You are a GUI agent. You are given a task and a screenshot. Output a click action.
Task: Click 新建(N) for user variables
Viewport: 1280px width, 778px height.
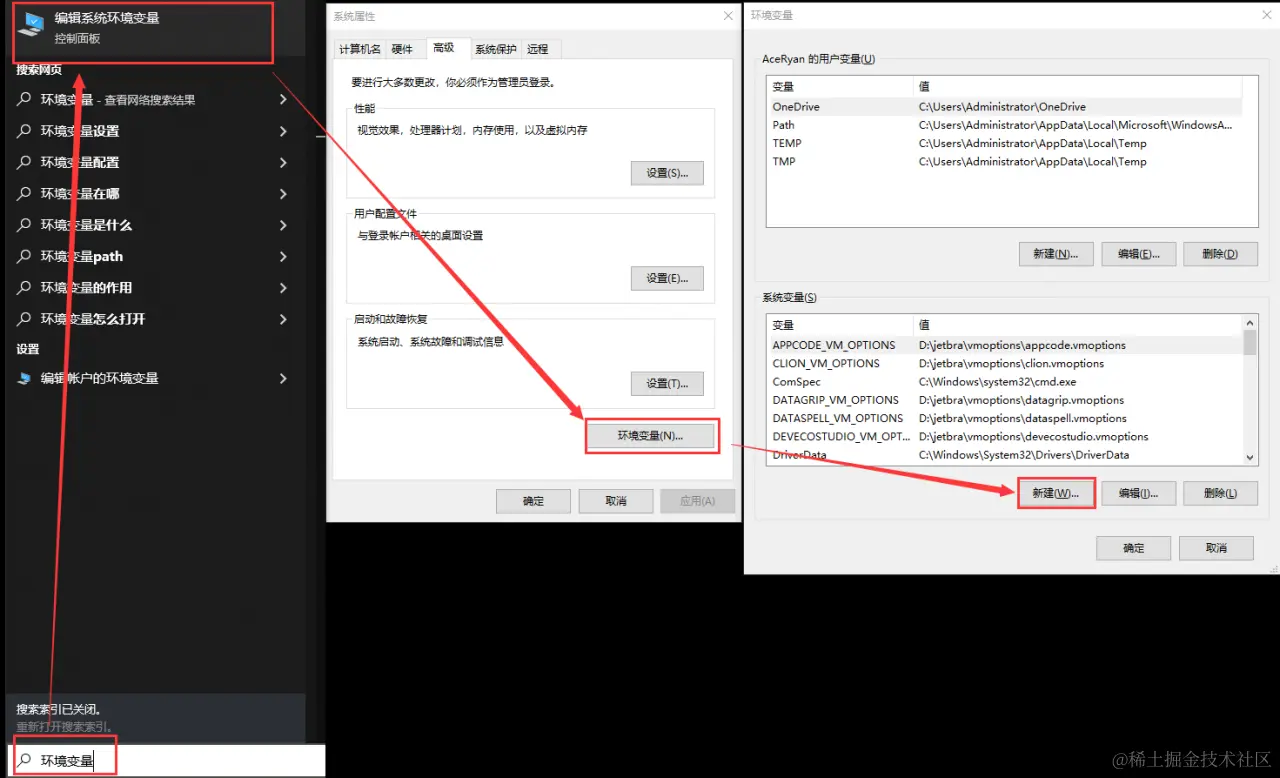pos(1056,254)
